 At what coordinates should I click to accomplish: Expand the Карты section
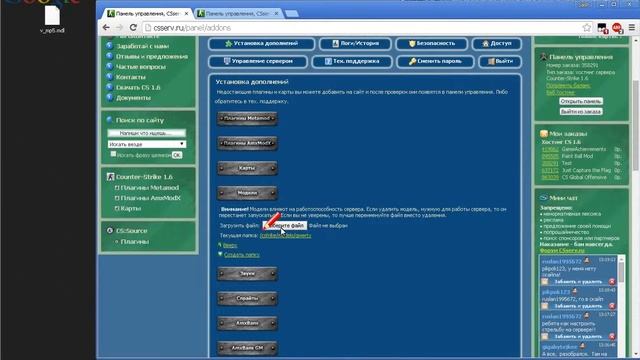click(247, 168)
